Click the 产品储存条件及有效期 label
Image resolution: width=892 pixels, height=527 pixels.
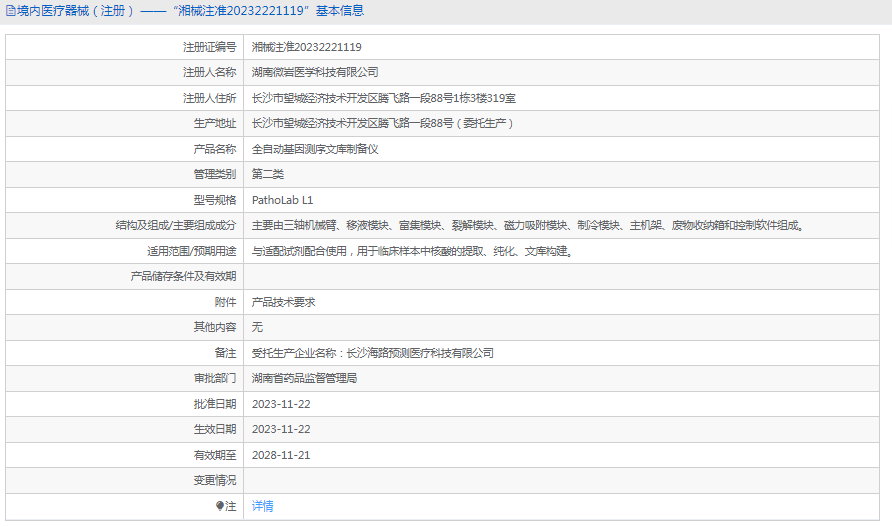coord(183,276)
